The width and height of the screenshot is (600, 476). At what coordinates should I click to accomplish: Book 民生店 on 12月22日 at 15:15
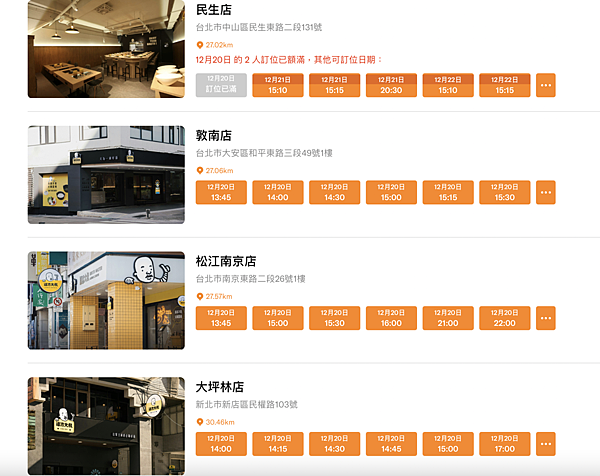(x=505, y=85)
